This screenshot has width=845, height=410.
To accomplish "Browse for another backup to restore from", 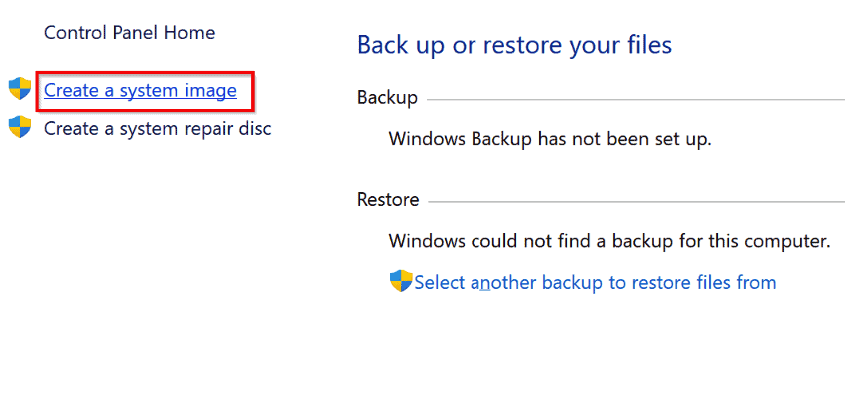I will coord(595,282).
